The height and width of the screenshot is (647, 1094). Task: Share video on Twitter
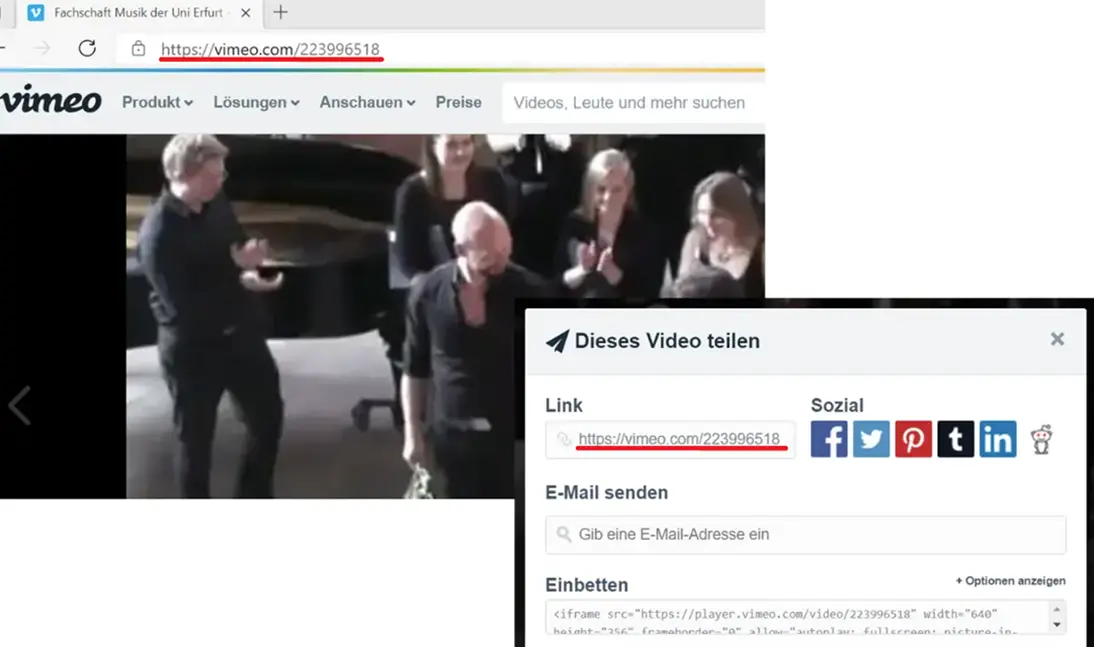[871, 440]
